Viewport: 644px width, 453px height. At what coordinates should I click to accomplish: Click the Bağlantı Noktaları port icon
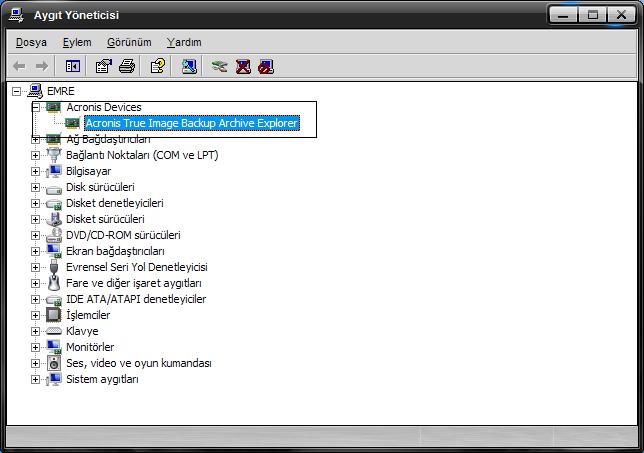(53, 155)
